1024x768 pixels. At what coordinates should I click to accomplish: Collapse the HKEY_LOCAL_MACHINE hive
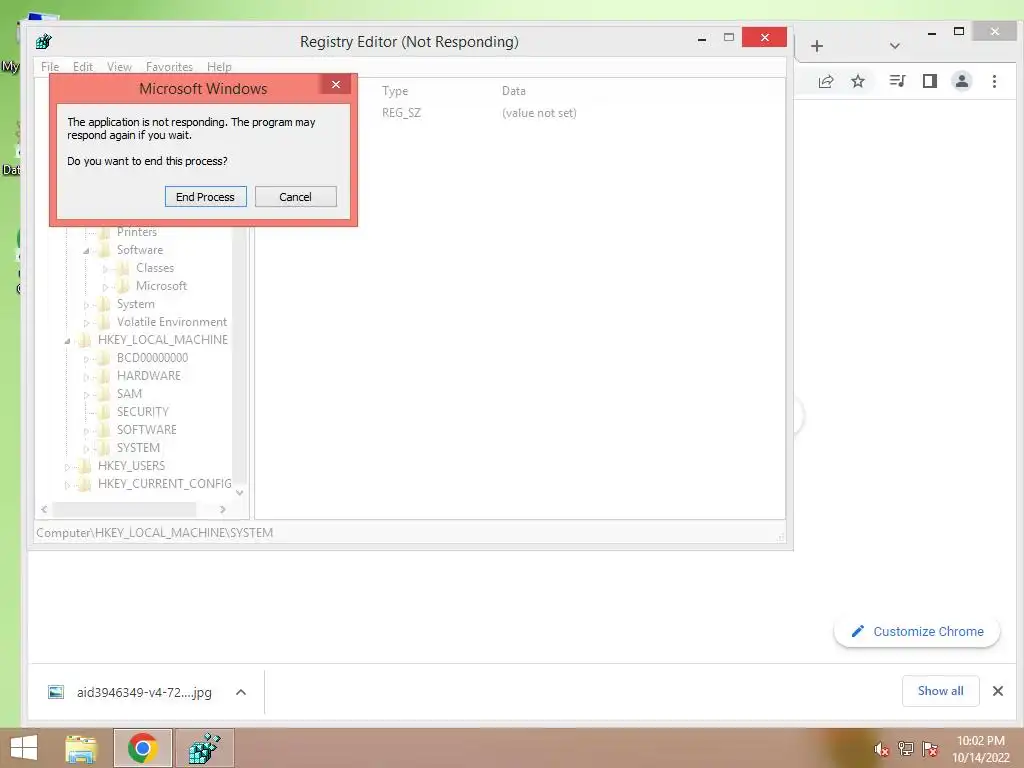(x=67, y=341)
